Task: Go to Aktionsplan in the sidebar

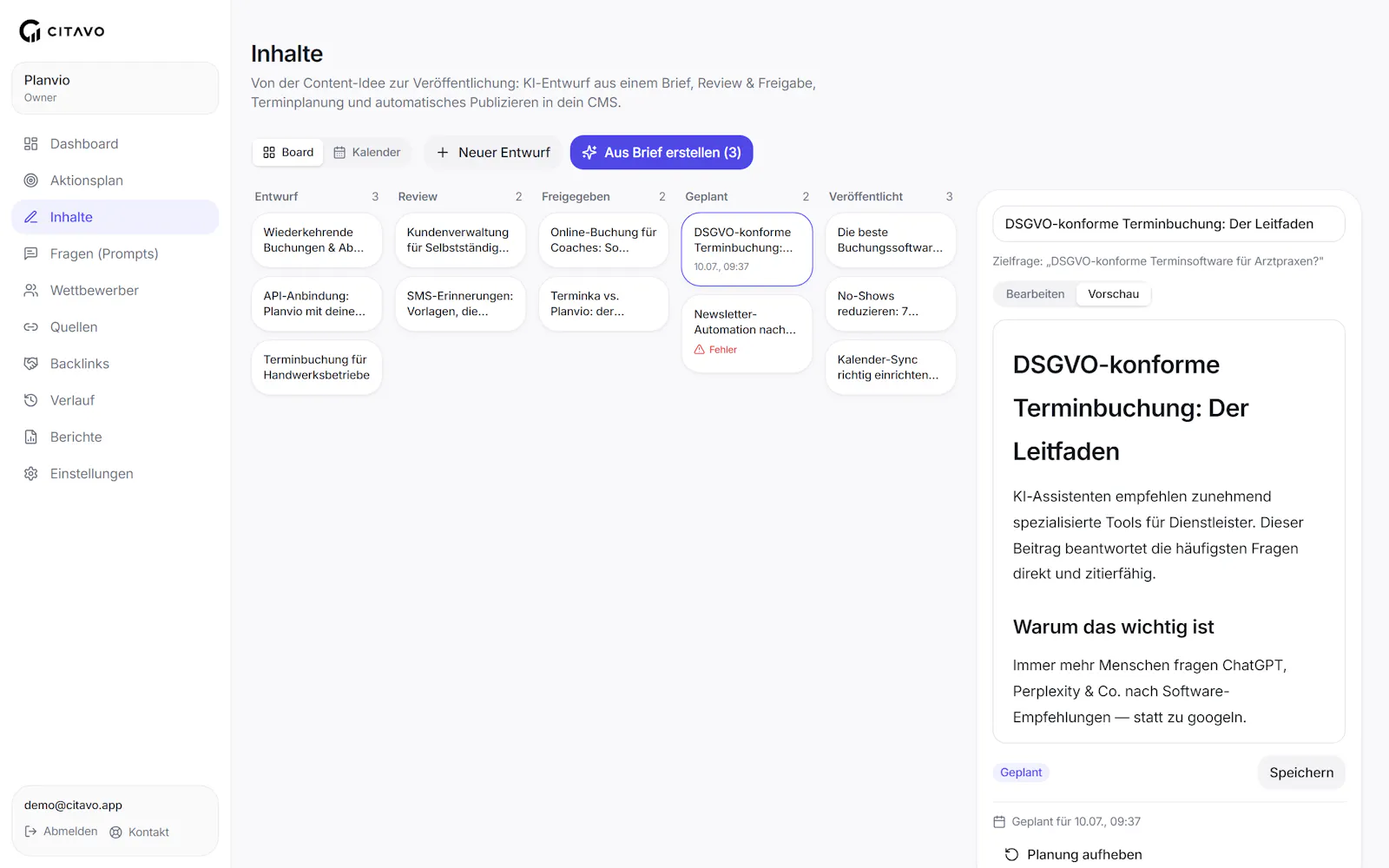Action: (115, 181)
